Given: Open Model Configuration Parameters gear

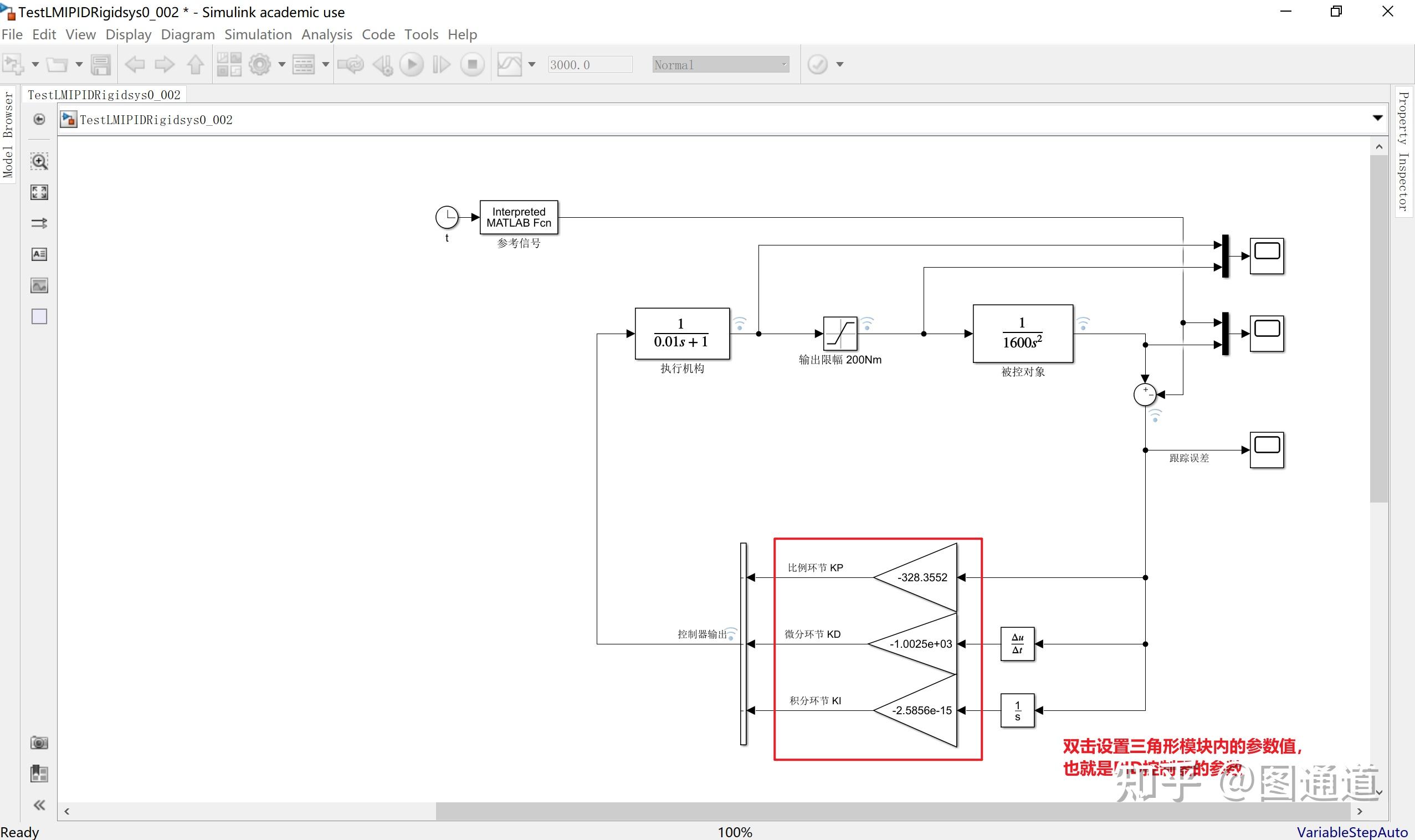Looking at the screenshot, I should 260,64.
